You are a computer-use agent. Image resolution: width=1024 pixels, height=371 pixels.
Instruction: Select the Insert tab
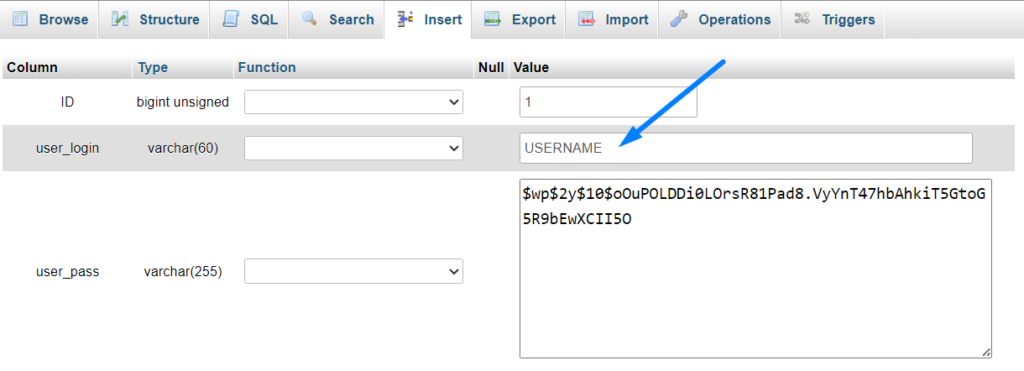click(x=429, y=20)
